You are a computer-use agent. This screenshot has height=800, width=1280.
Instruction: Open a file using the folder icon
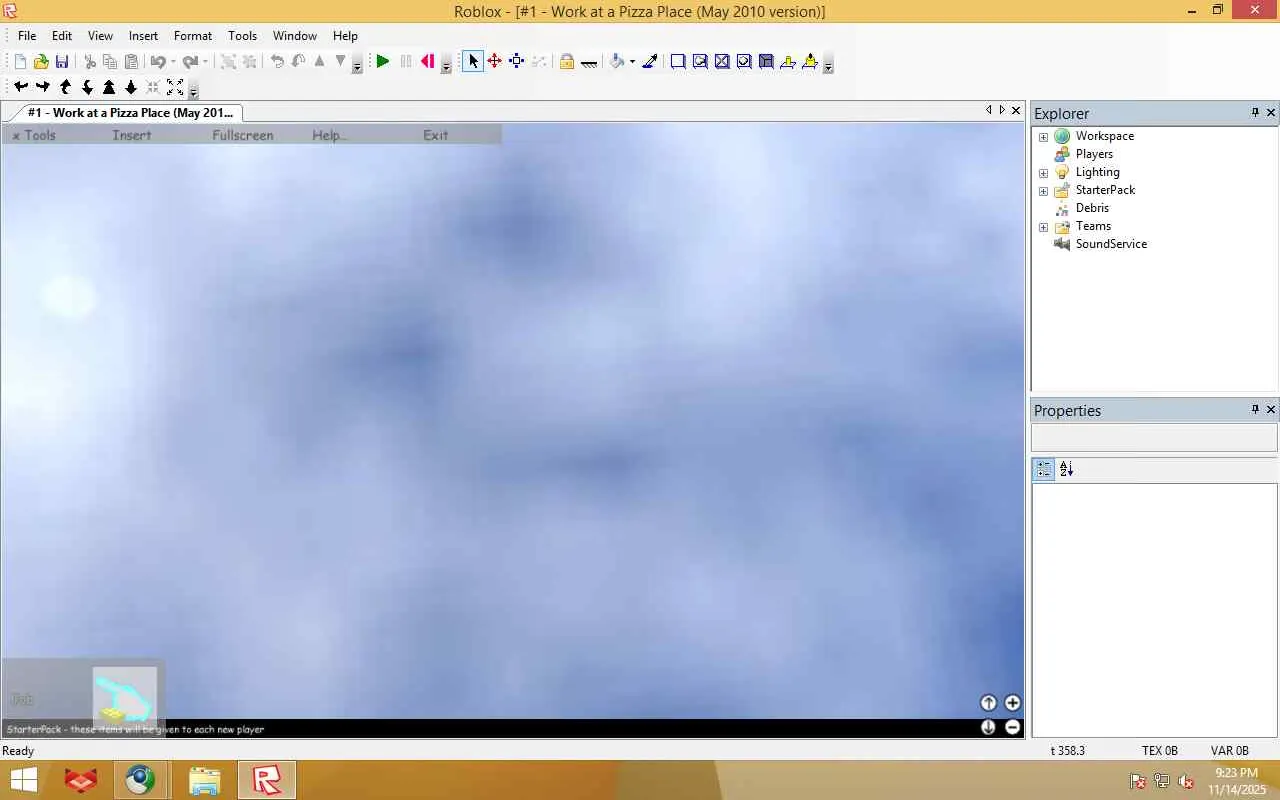[x=41, y=62]
